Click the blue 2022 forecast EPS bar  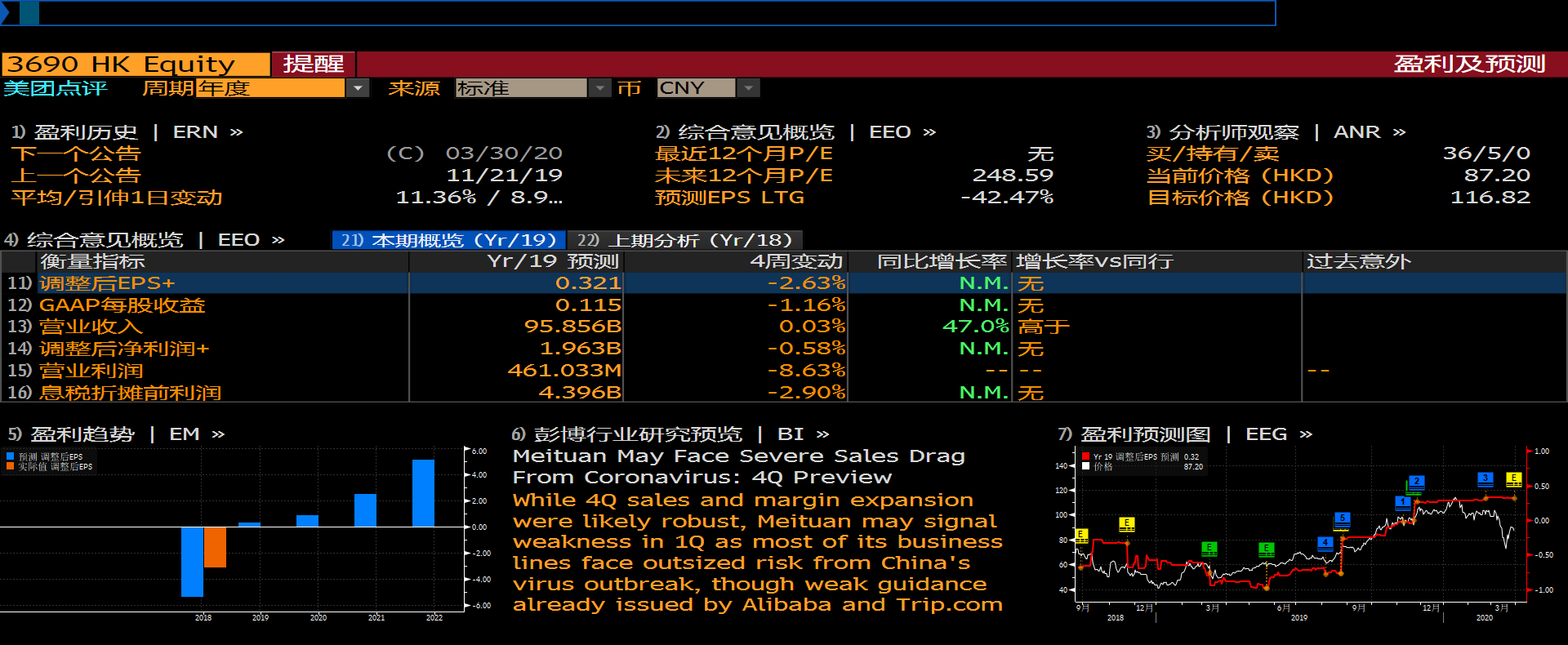click(423, 493)
